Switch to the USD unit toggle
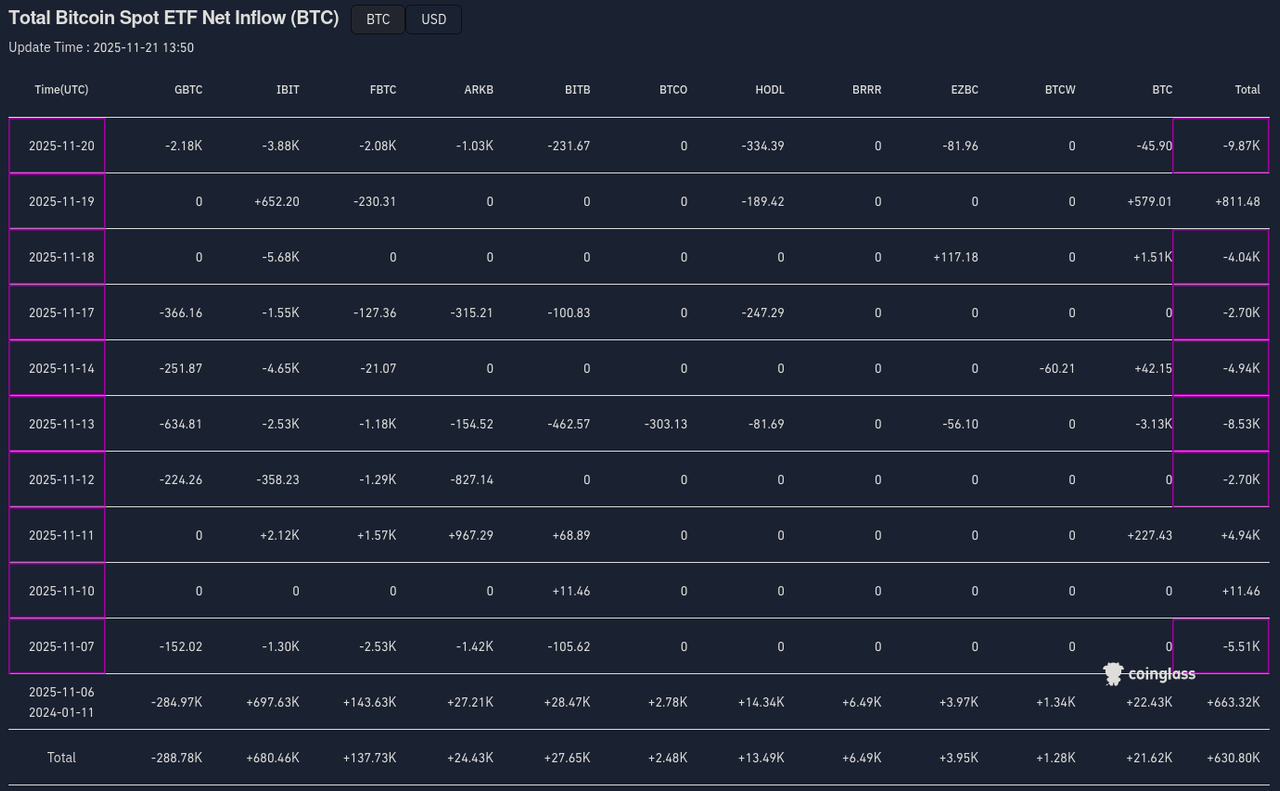Screen dimensions: 1280x791 pos(434,19)
